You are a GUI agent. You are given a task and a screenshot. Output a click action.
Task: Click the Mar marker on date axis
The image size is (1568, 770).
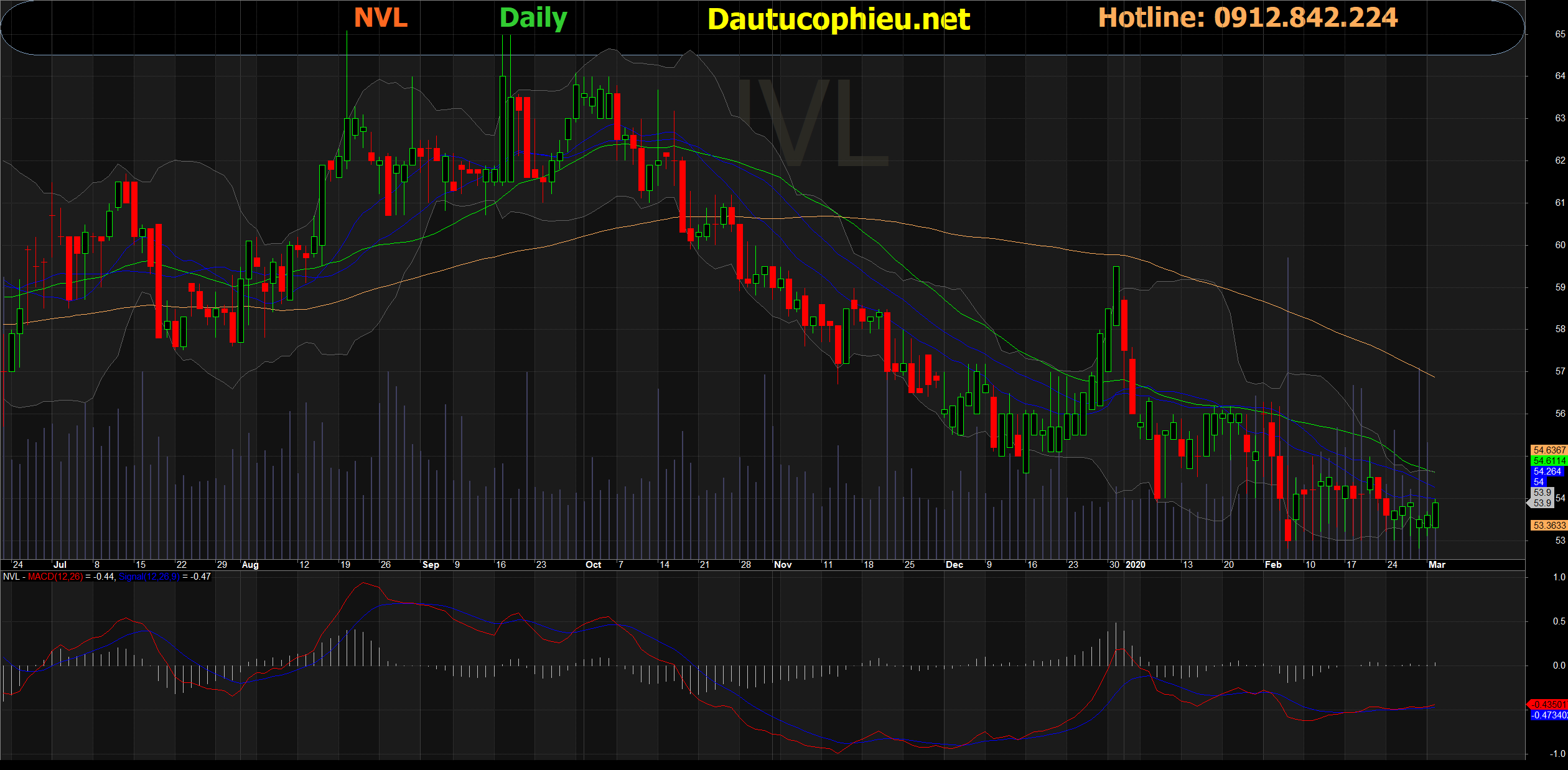1437,565
